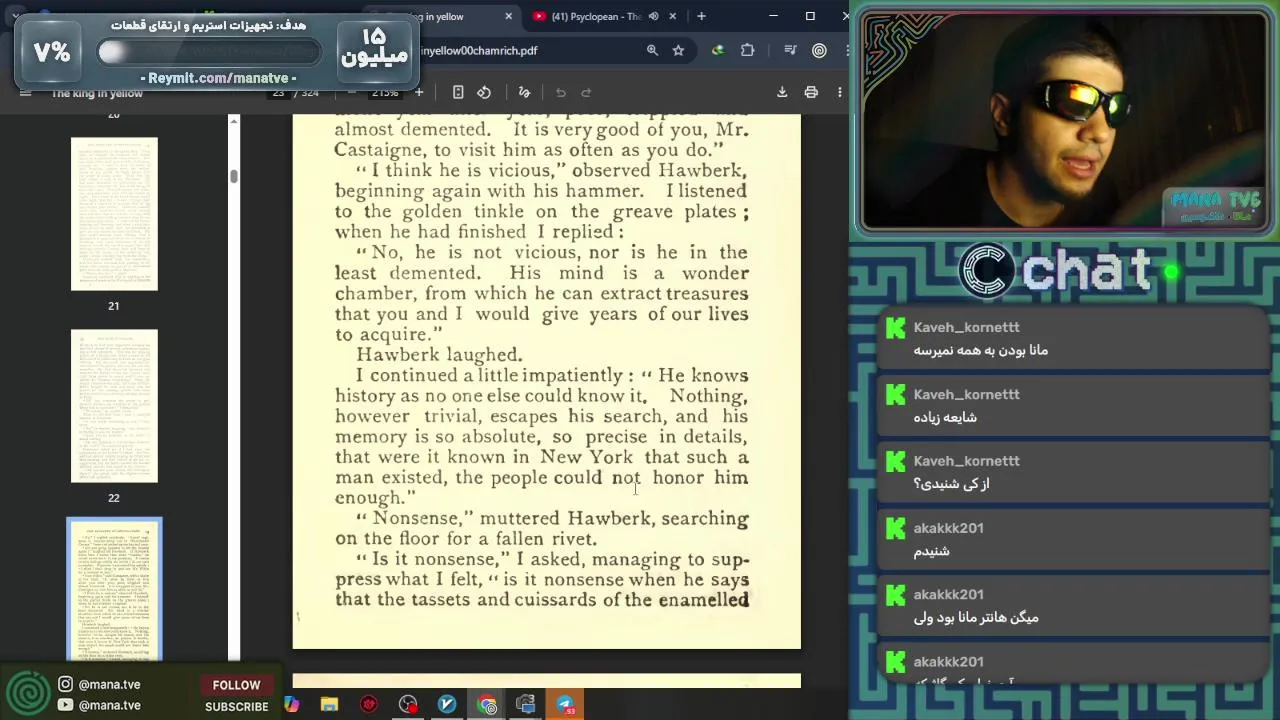This screenshot has height=720, width=1280.
Task: Rotate the PDF counterclockwise
Action: click(484, 92)
